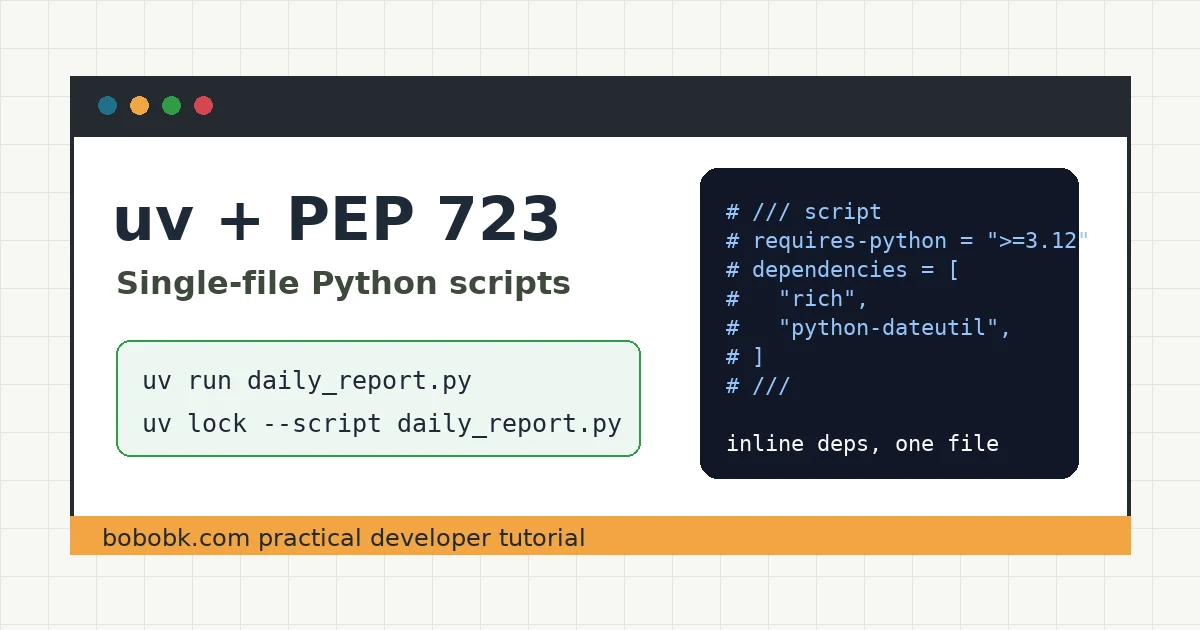This screenshot has width=1200, height=630.
Task: Click the "bobobk.com practical developer tutorial" footer
Action: click(343, 538)
